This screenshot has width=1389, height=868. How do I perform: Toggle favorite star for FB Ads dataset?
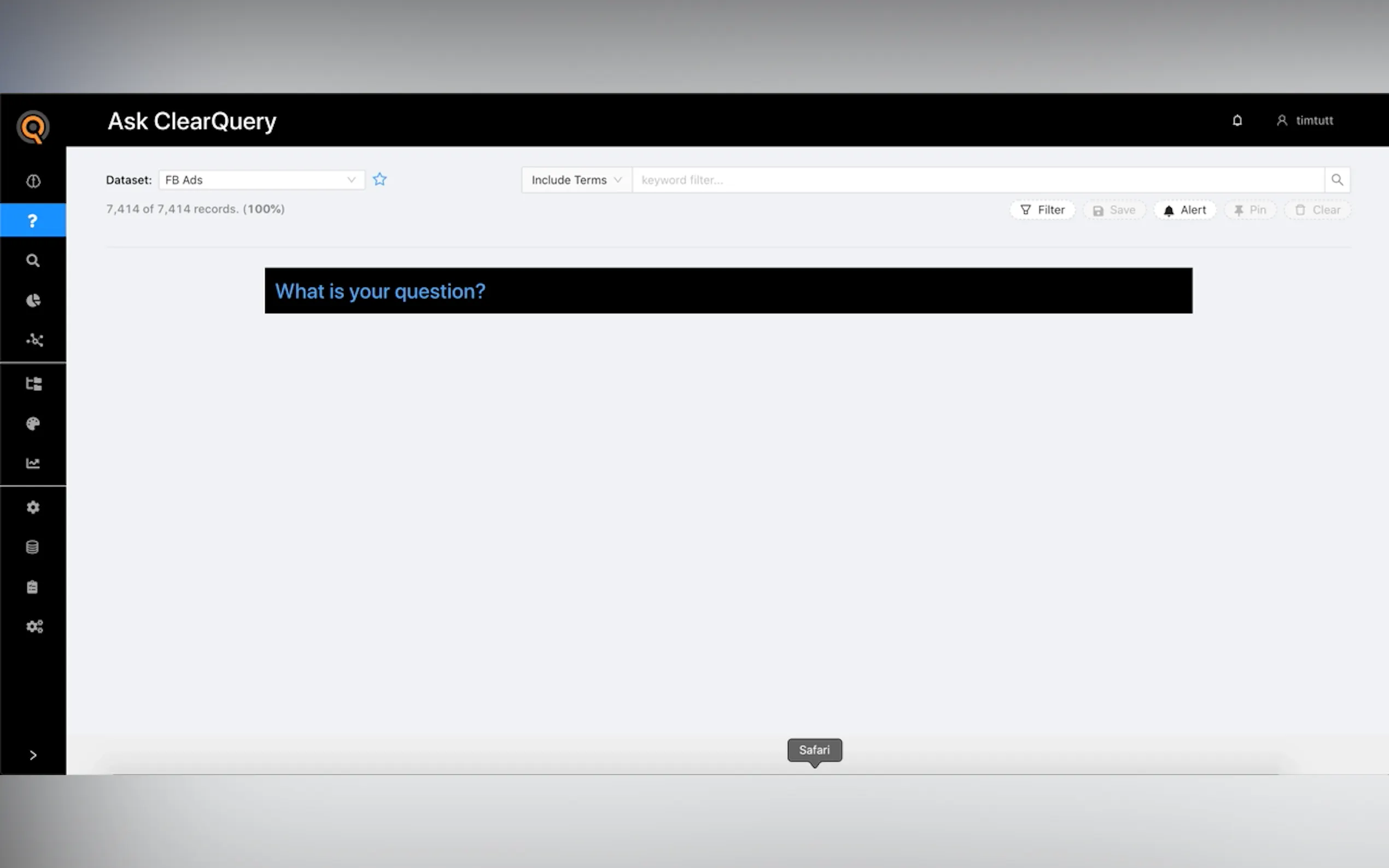(380, 180)
